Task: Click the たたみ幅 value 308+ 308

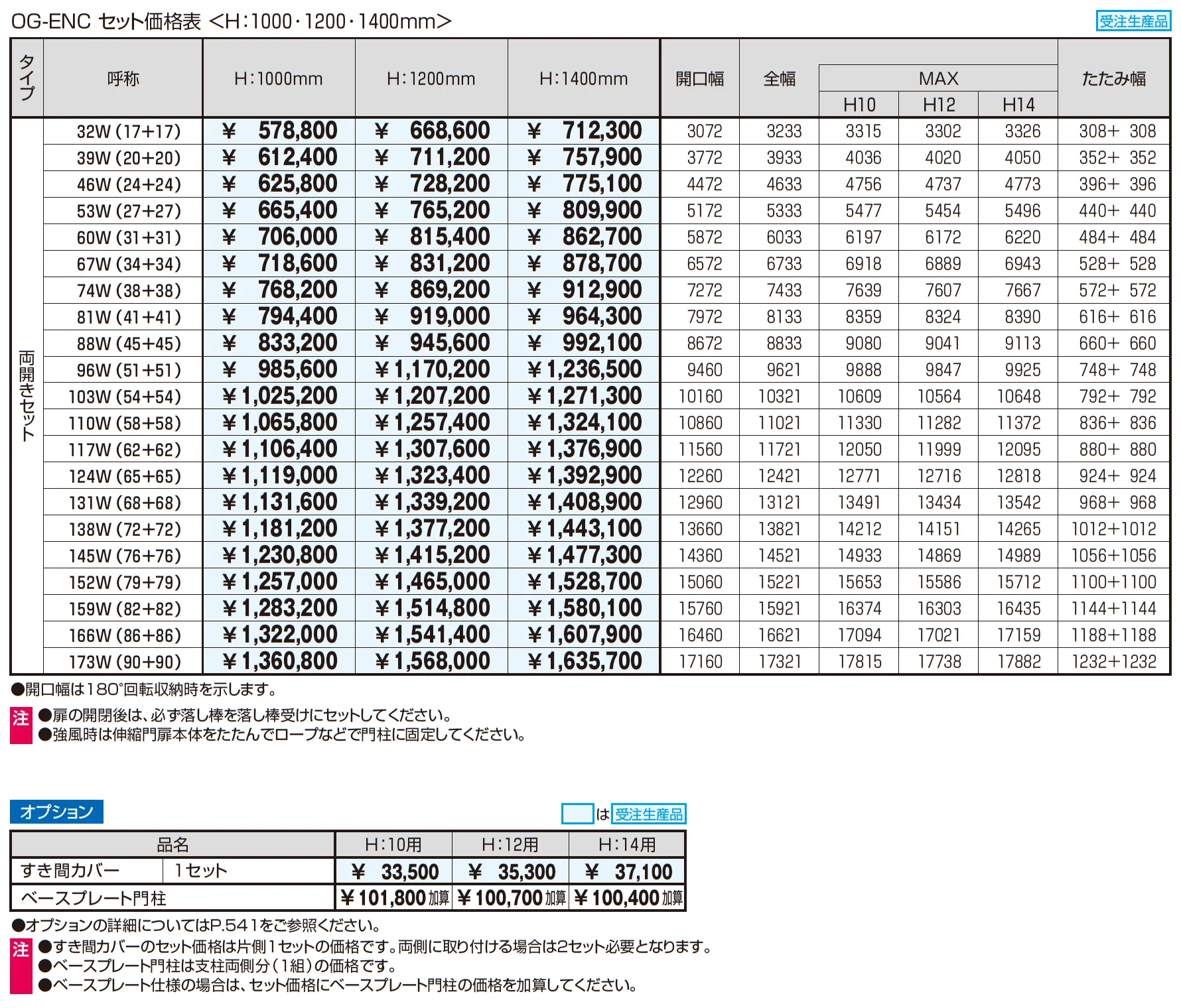Action: [x=1117, y=131]
